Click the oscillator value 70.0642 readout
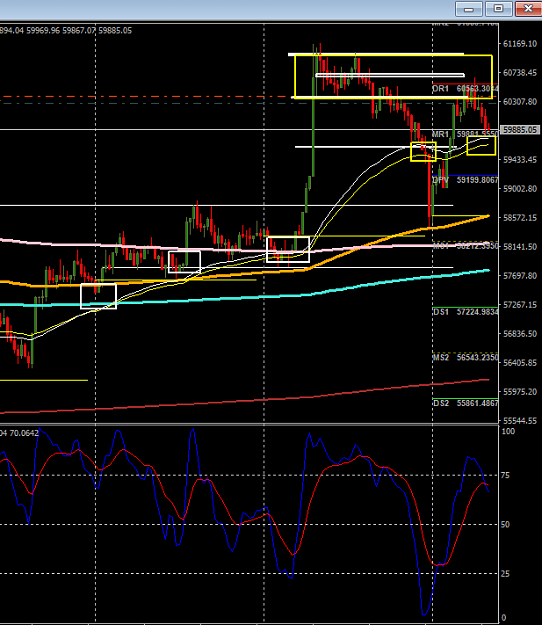The image size is (542, 625). (x=24, y=433)
